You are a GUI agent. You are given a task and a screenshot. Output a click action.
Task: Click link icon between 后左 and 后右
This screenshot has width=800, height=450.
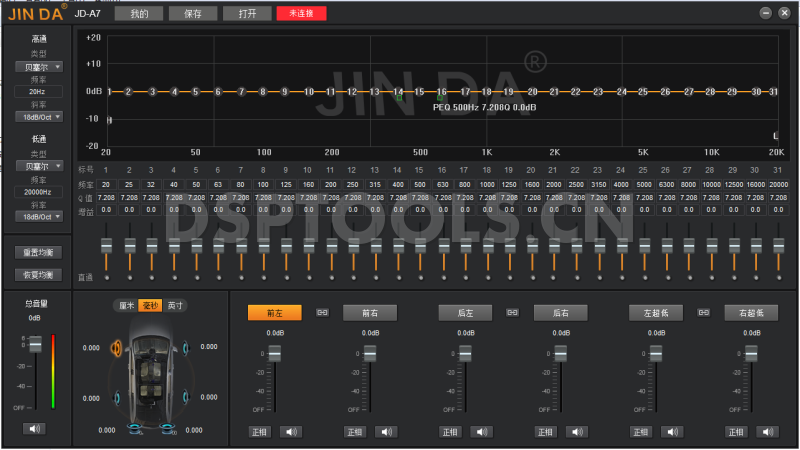coord(512,313)
